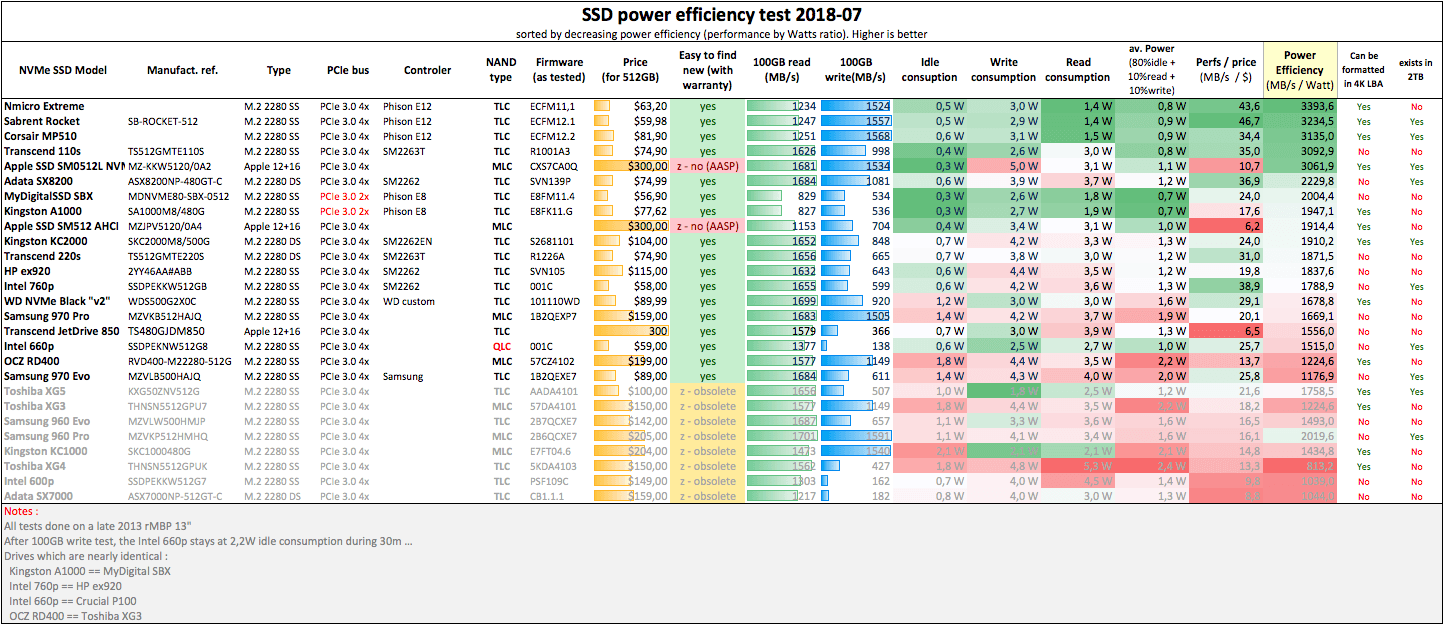Image resolution: width=1444 pixels, height=624 pixels.
Task: Click the "exists in 2TB" column header
Action: (x=1415, y=70)
